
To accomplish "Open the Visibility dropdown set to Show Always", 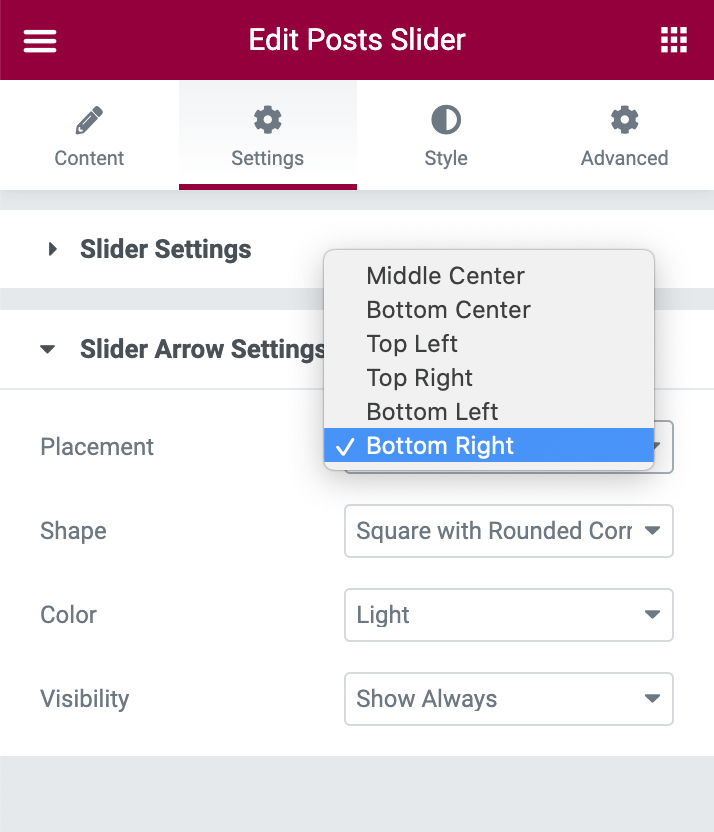I will click(508, 699).
